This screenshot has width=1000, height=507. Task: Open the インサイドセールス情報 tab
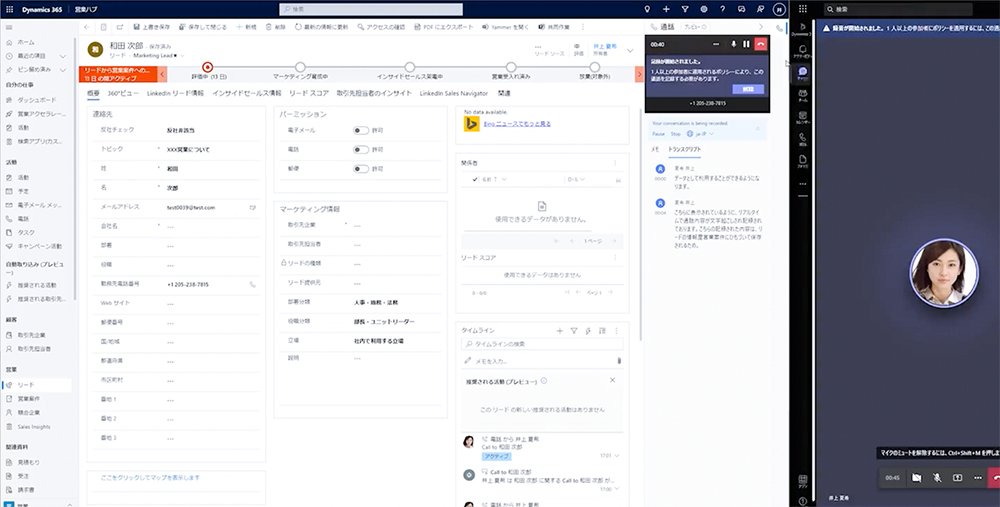click(x=246, y=93)
